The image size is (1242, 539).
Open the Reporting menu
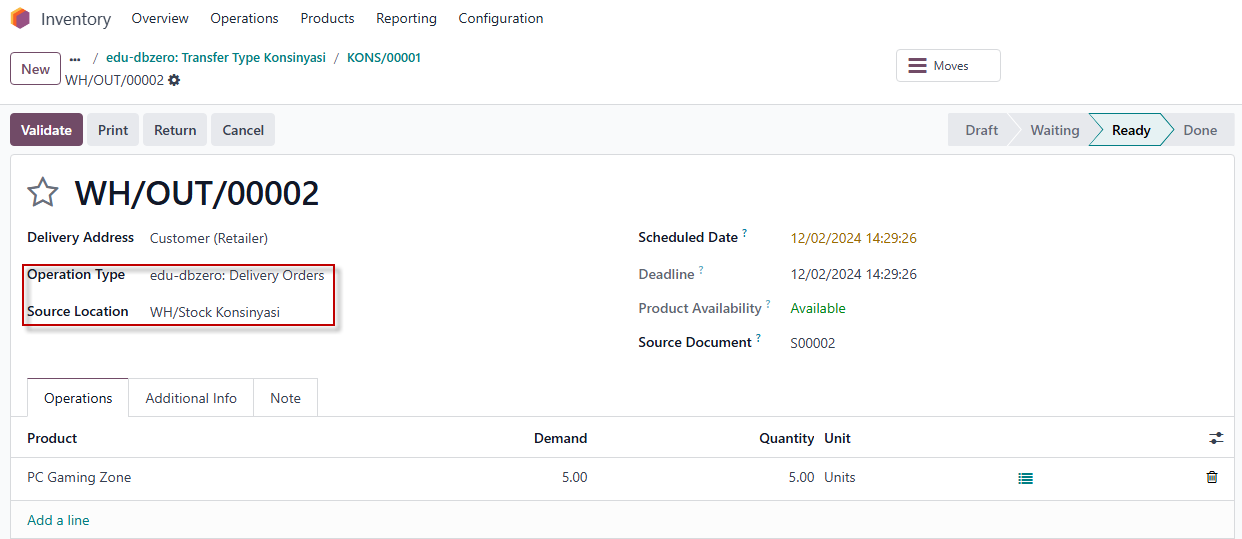click(x=406, y=18)
